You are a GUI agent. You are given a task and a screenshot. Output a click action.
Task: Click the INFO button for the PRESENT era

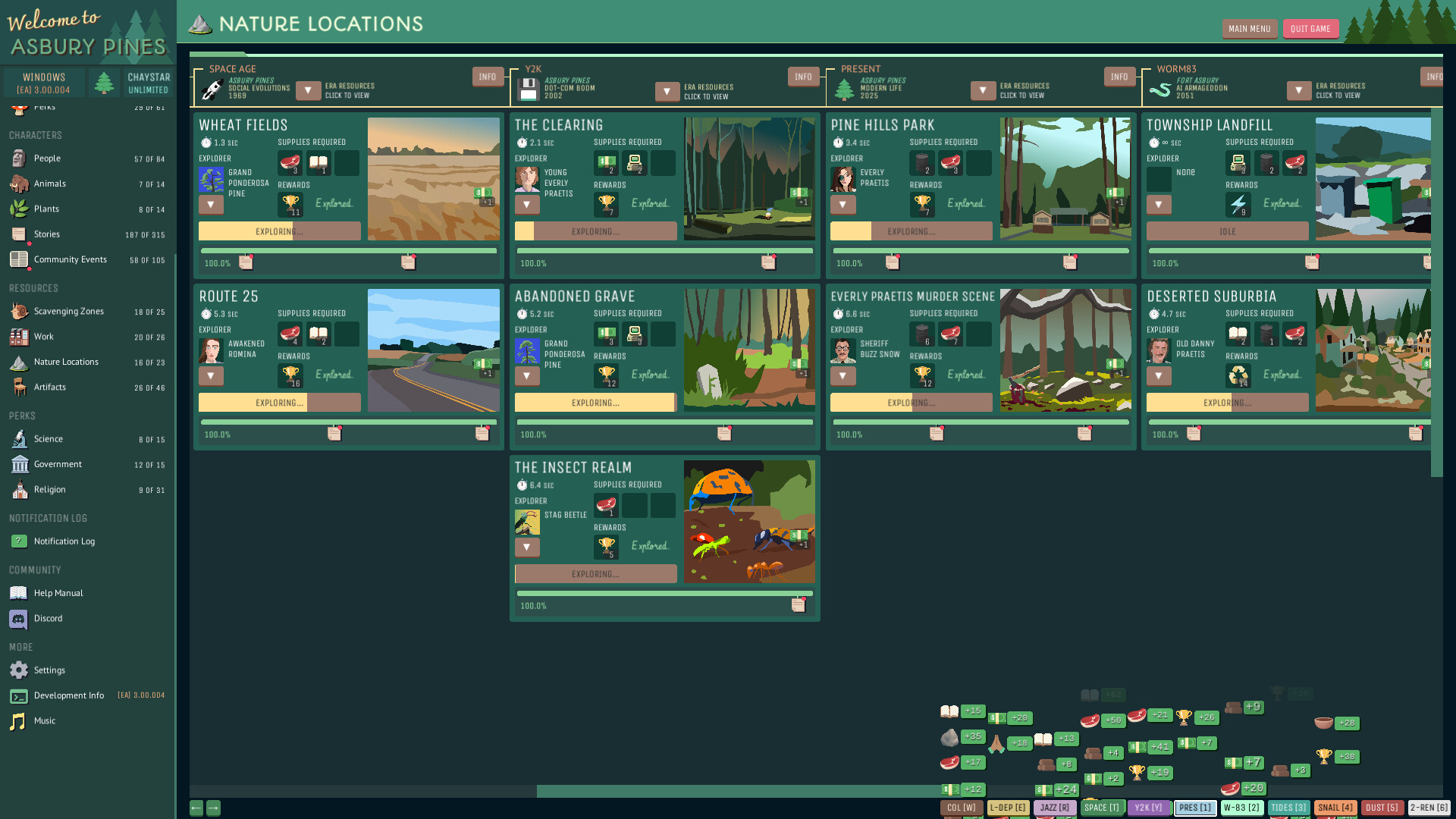(1119, 76)
